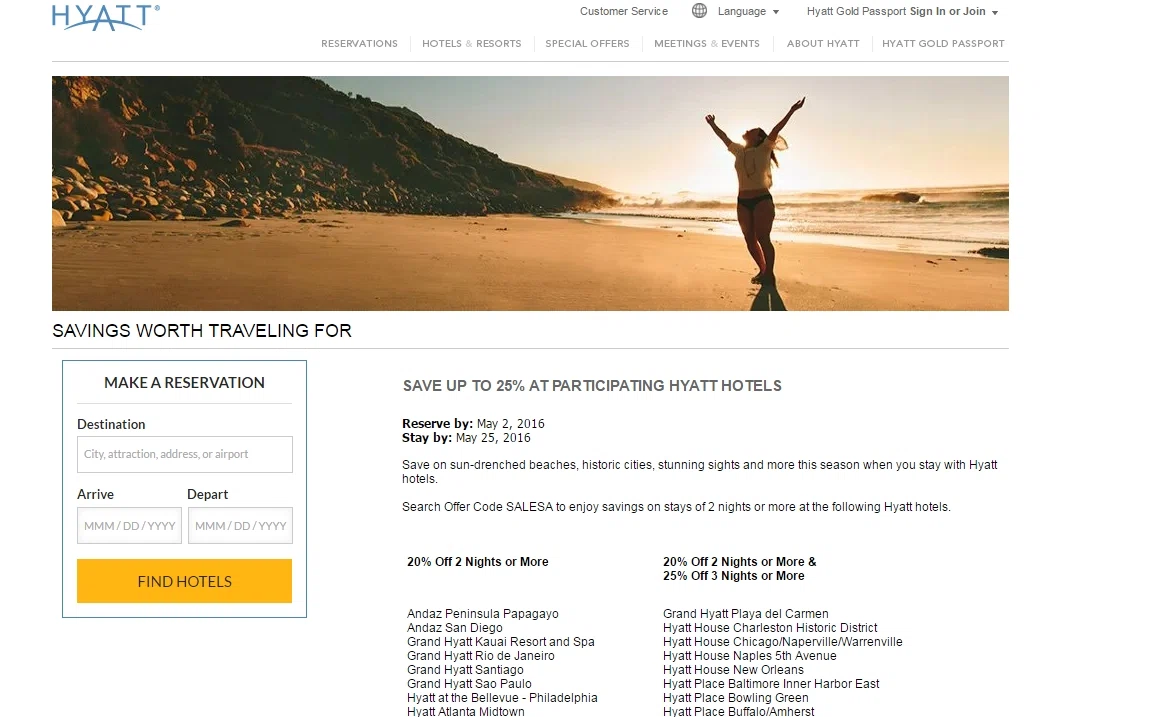Open the Hotels & Resorts menu
The width and height of the screenshot is (1167, 717).
472,43
